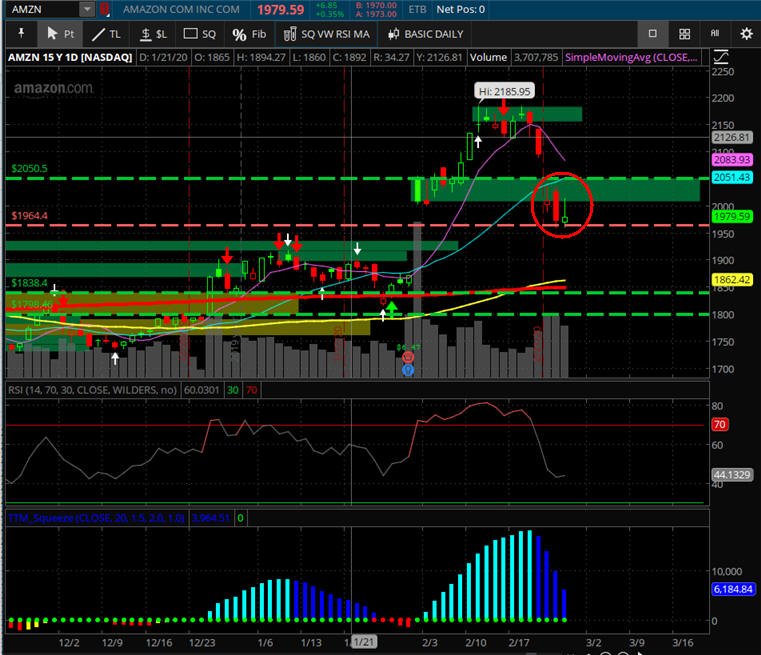This screenshot has height=655, width=761.
Task: Click the TTM_Squeeze study title
Action: (96, 518)
